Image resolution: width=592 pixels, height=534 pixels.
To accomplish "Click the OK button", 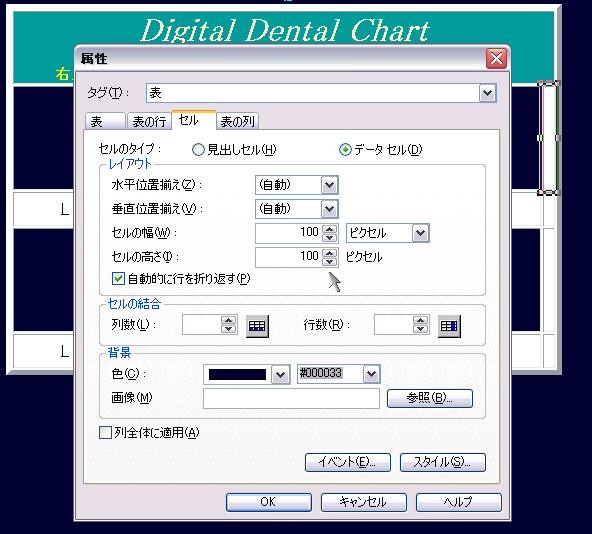I will 269,502.
